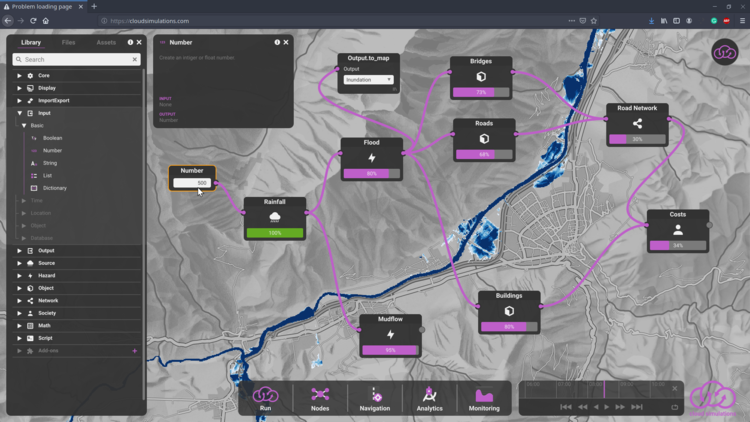Open the Navigation tool
This screenshot has height=422, width=750.
click(375, 399)
